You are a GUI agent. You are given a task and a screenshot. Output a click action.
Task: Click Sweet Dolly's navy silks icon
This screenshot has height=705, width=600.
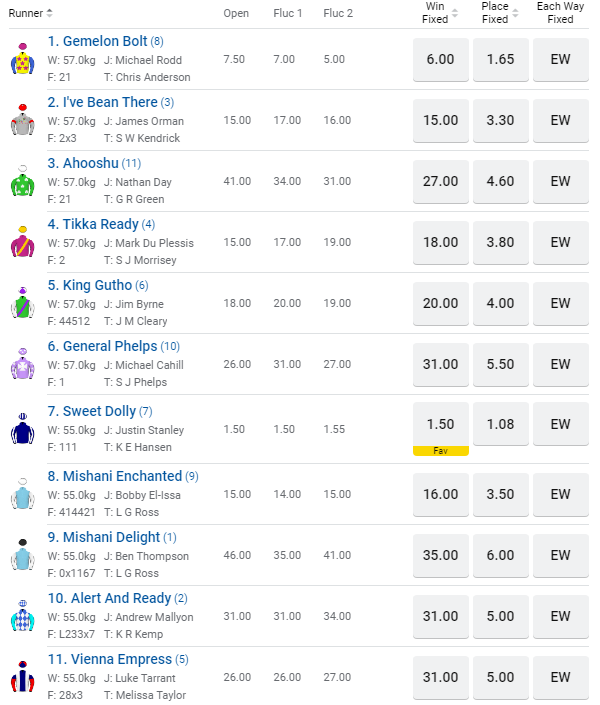[x=22, y=428]
